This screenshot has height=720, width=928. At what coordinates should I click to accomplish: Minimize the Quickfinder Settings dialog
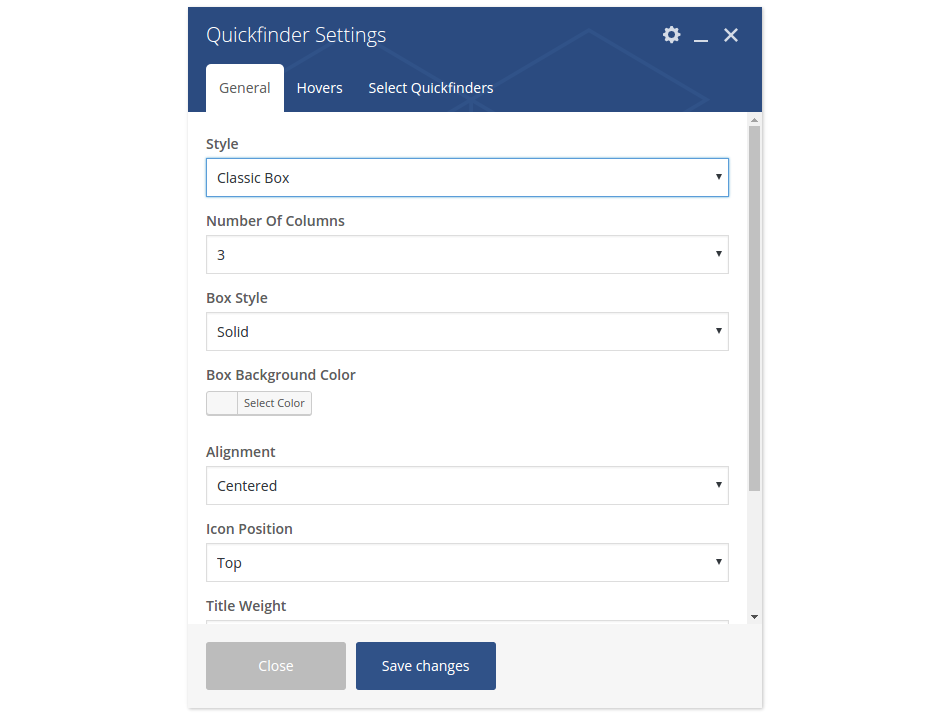[701, 36]
